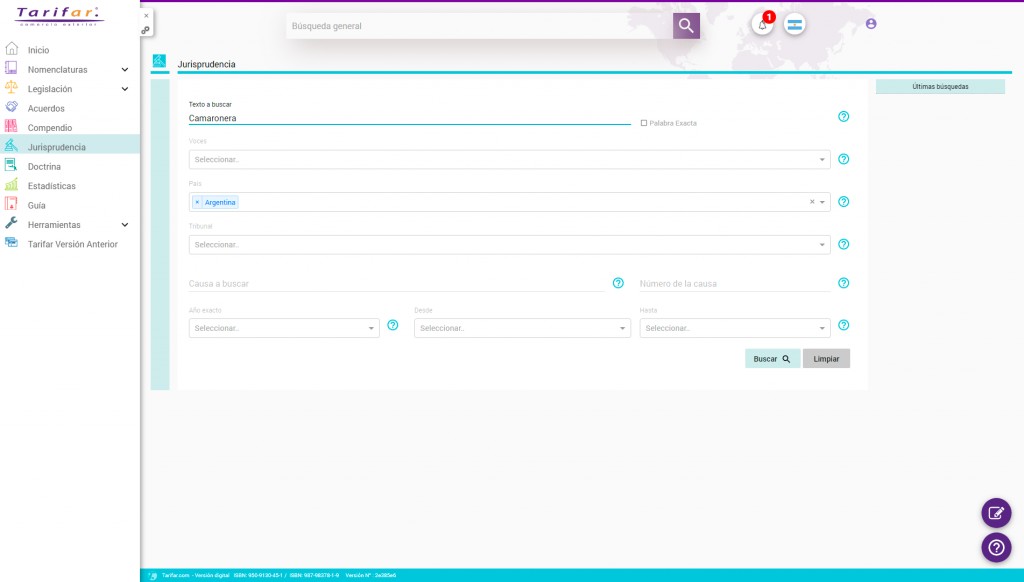Click the Argentina flag country icon
1024x582 pixels.
point(795,25)
